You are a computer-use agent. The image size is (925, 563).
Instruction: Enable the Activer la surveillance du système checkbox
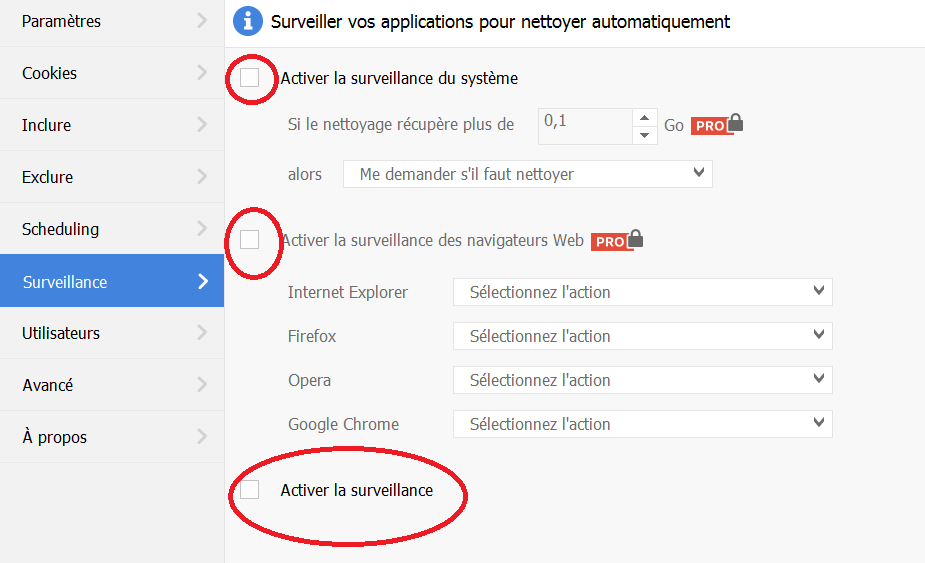[250, 77]
